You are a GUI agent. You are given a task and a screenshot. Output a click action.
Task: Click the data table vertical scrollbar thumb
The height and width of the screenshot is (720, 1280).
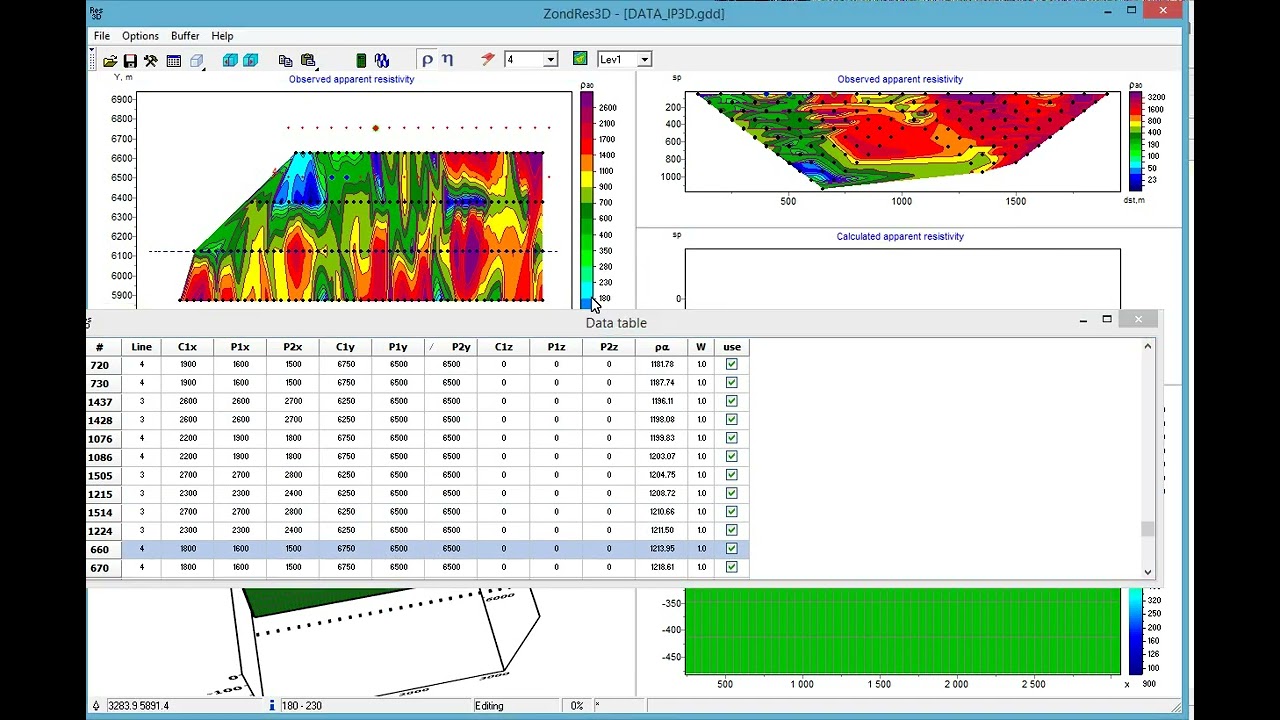tap(1147, 529)
